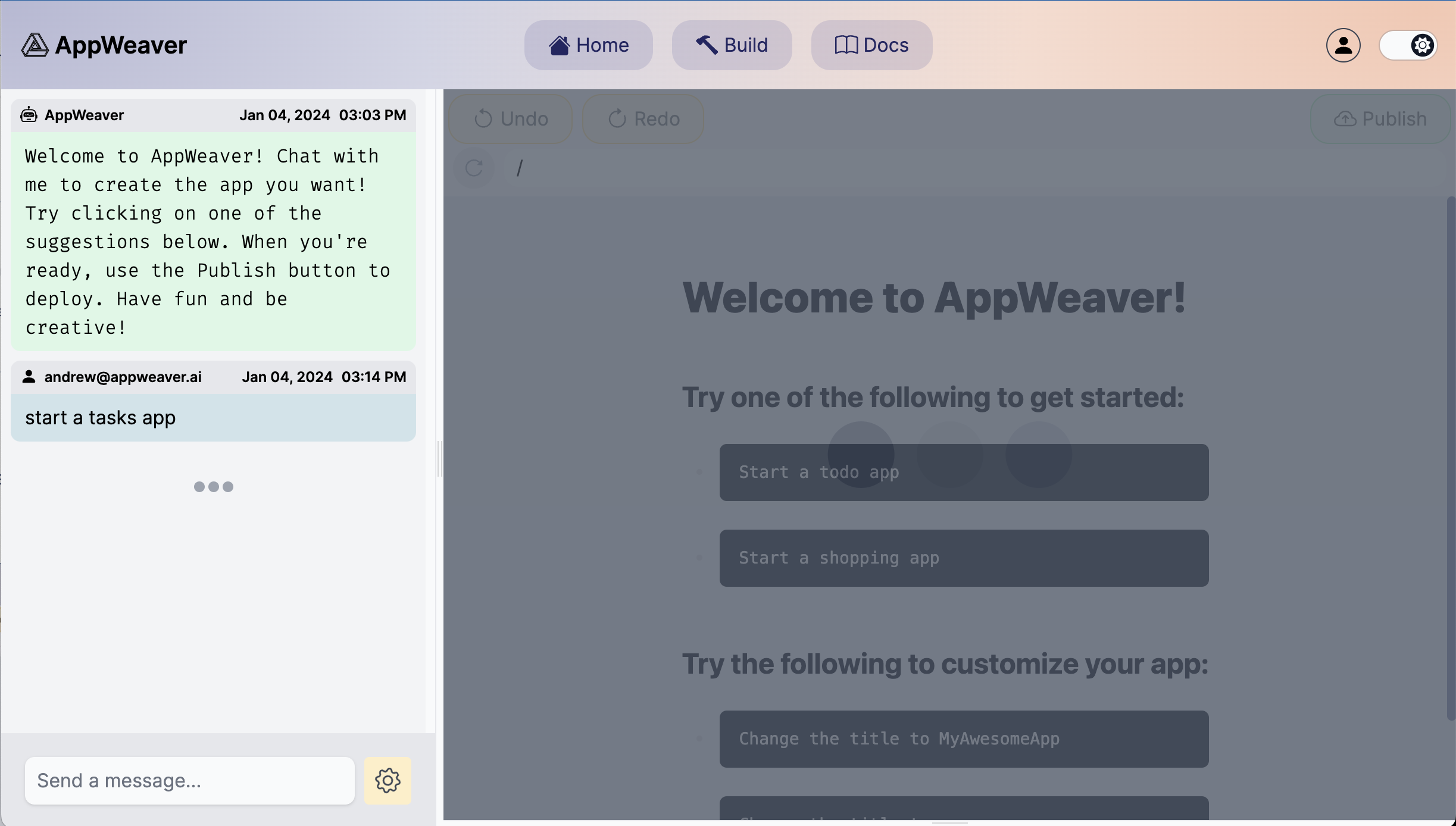The width and height of the screenshot is (1456, 826).
Task: Click the user icon beside andrew@appweaver.ai
Action: [x=29, y=377]
